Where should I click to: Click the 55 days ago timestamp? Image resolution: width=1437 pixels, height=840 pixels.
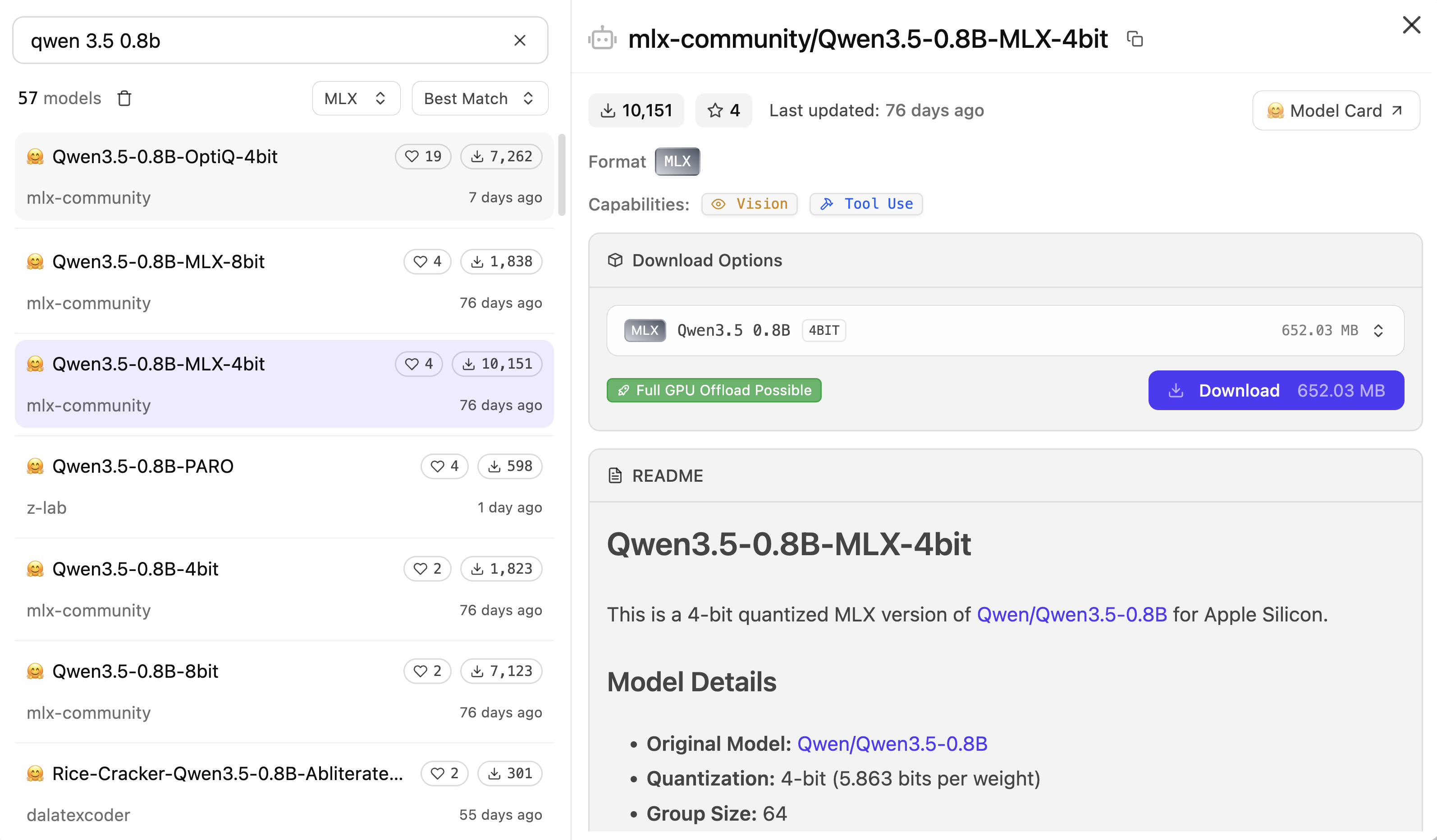[x=501, y=816]
